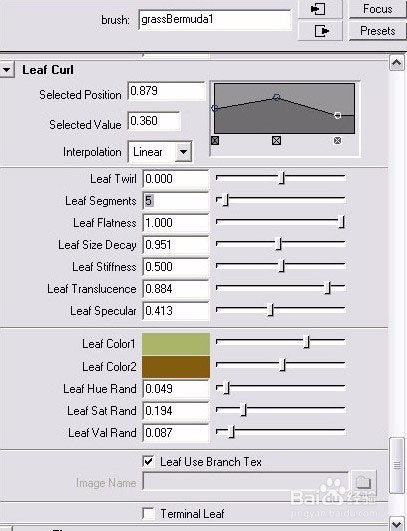Open the Leaf Color1 green swatch

[176, 344]
